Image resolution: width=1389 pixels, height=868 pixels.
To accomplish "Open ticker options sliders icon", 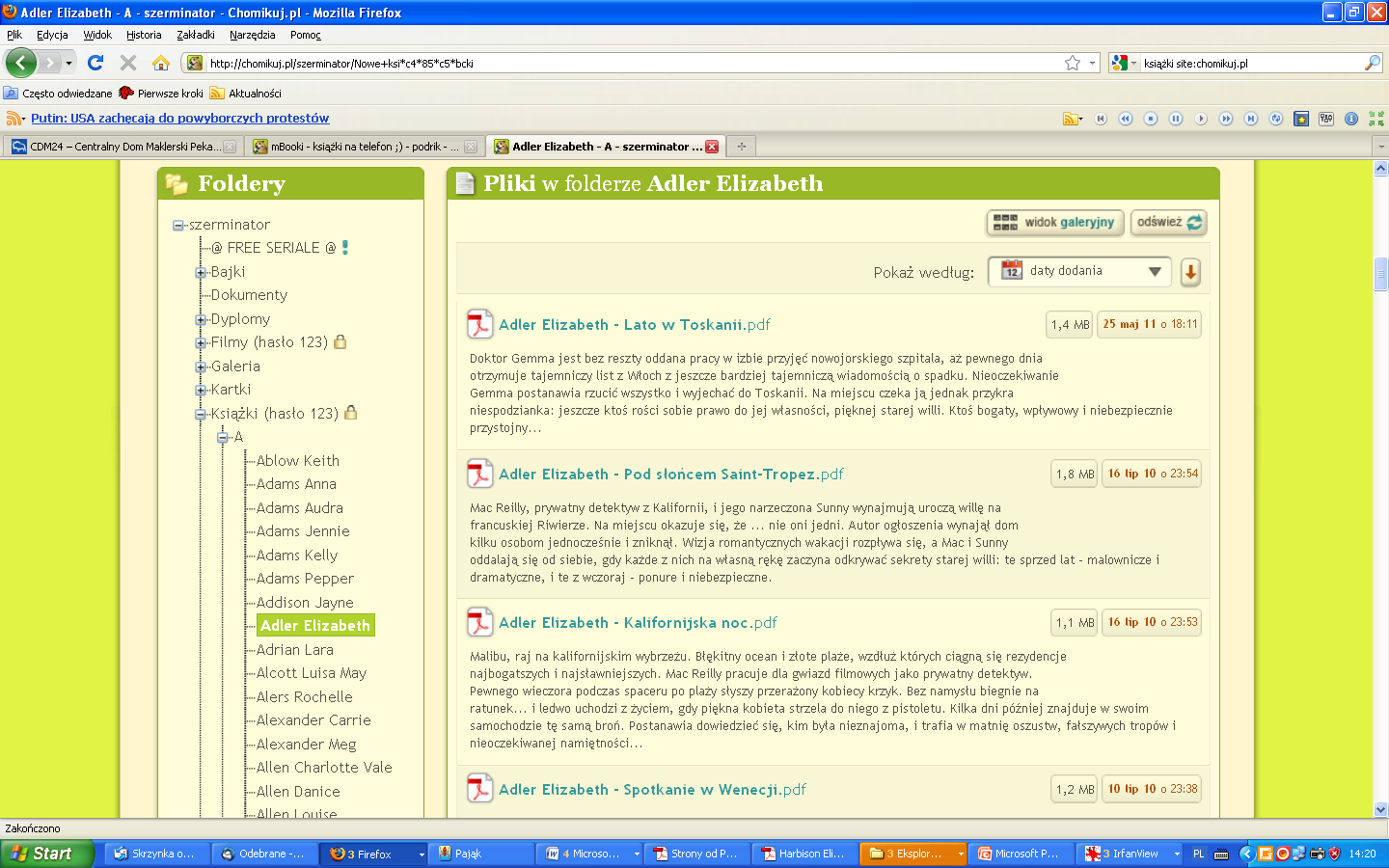I will (1326, 119).
